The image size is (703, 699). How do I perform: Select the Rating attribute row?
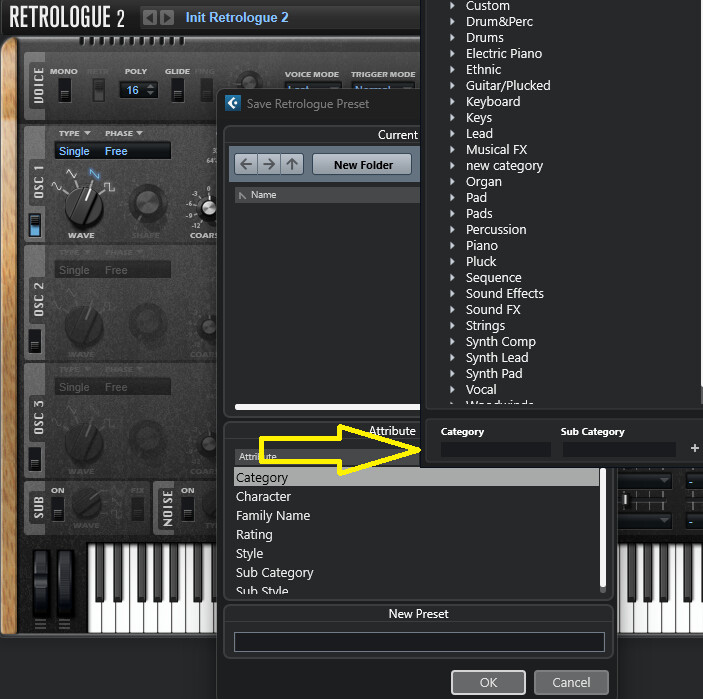pyautogui.click(x=417, y=534)
